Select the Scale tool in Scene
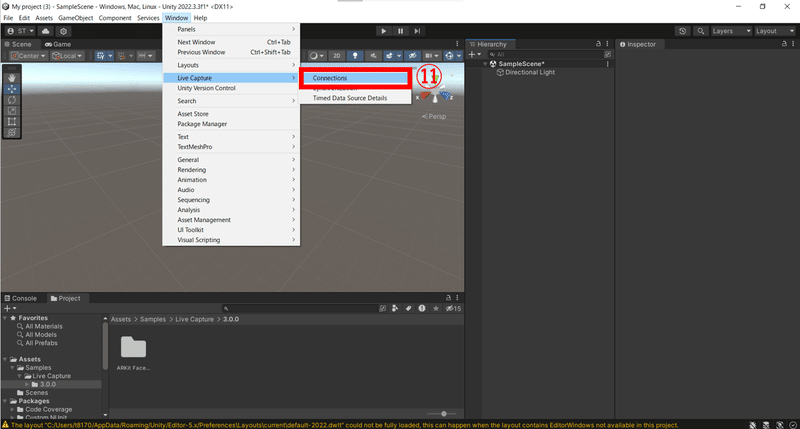The image size is (800, 429). pos(12,111)
